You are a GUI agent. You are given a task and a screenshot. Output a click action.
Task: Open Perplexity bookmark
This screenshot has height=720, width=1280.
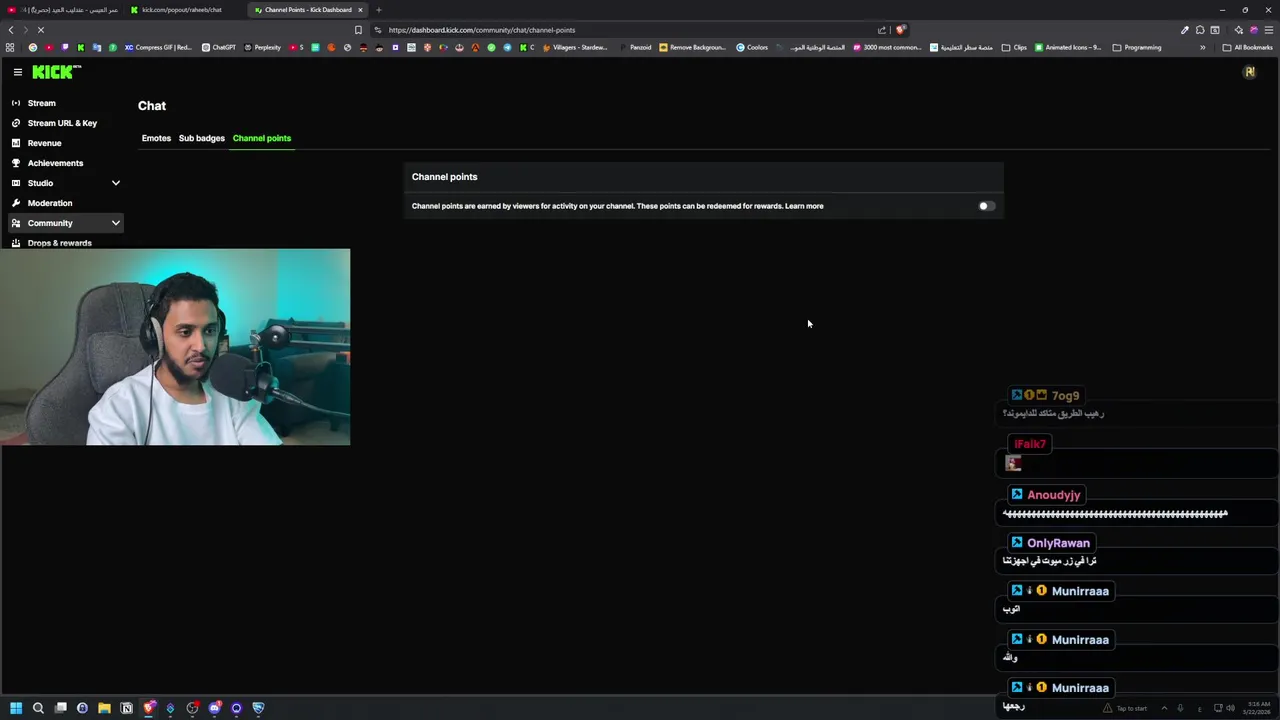262,47
